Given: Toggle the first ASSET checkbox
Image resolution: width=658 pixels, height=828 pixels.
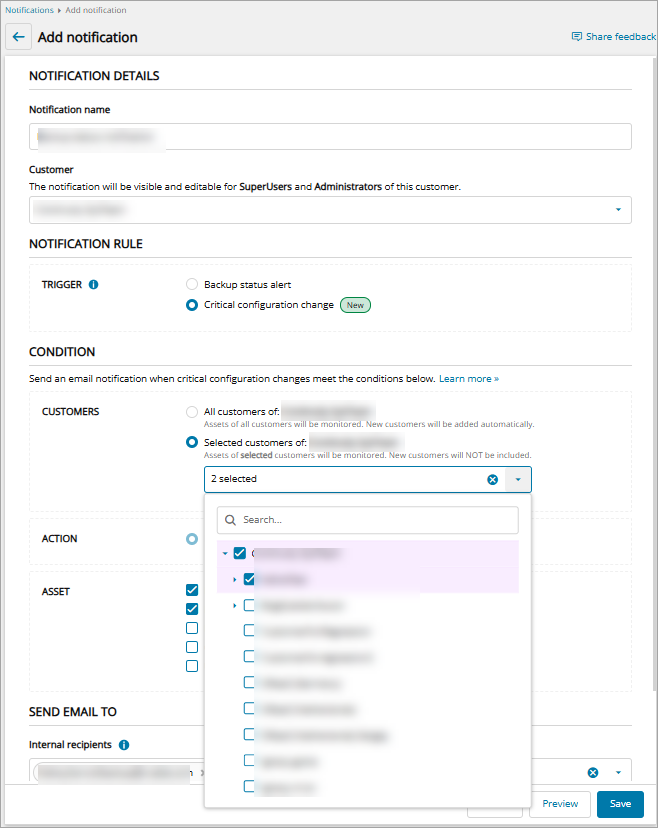Looking at the screenshot, I should click(192, 590).
